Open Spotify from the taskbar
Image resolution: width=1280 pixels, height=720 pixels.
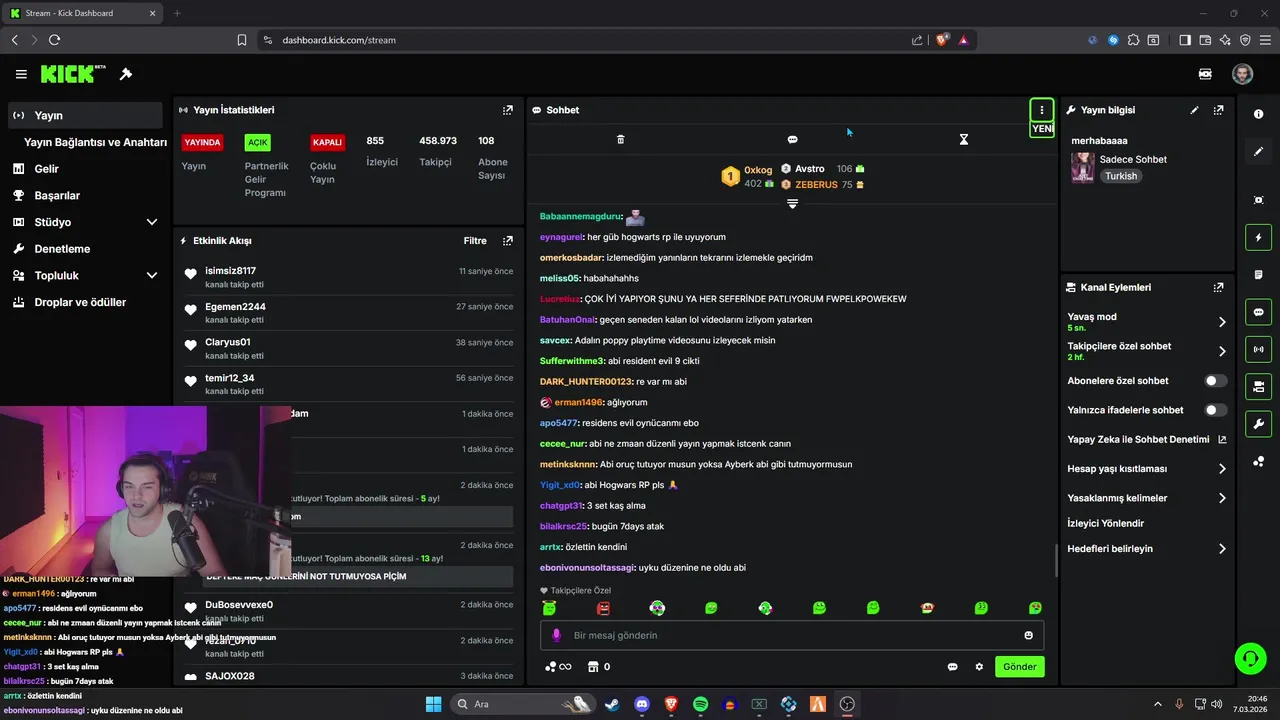click(x=700, y=704)
